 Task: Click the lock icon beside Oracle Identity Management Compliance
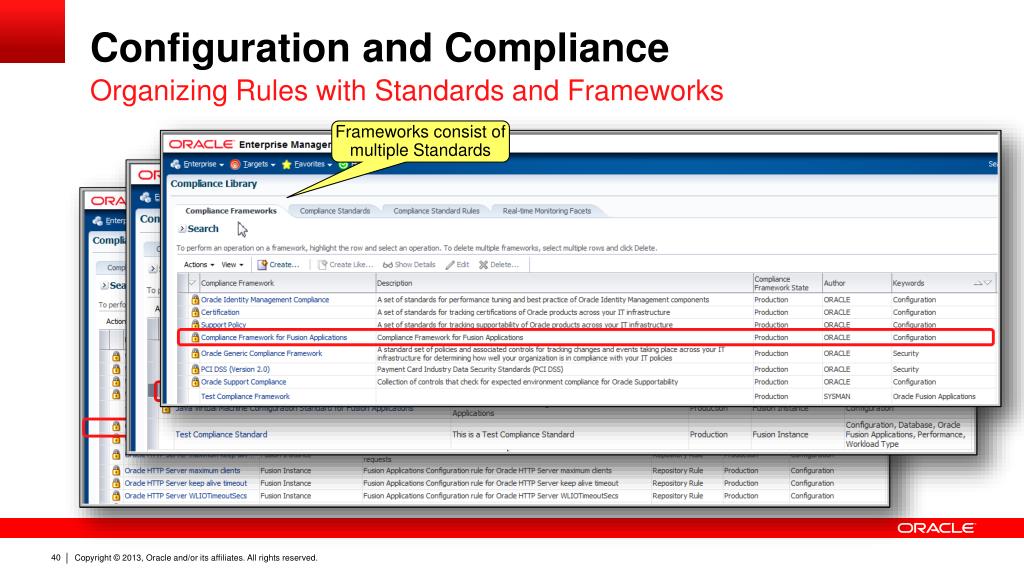coord(195,300)
